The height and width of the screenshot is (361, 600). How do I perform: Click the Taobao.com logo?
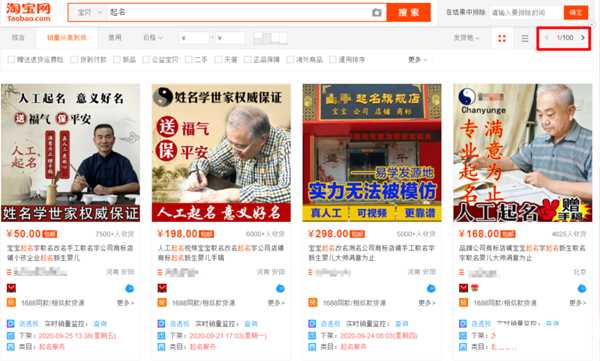point(28,12)
